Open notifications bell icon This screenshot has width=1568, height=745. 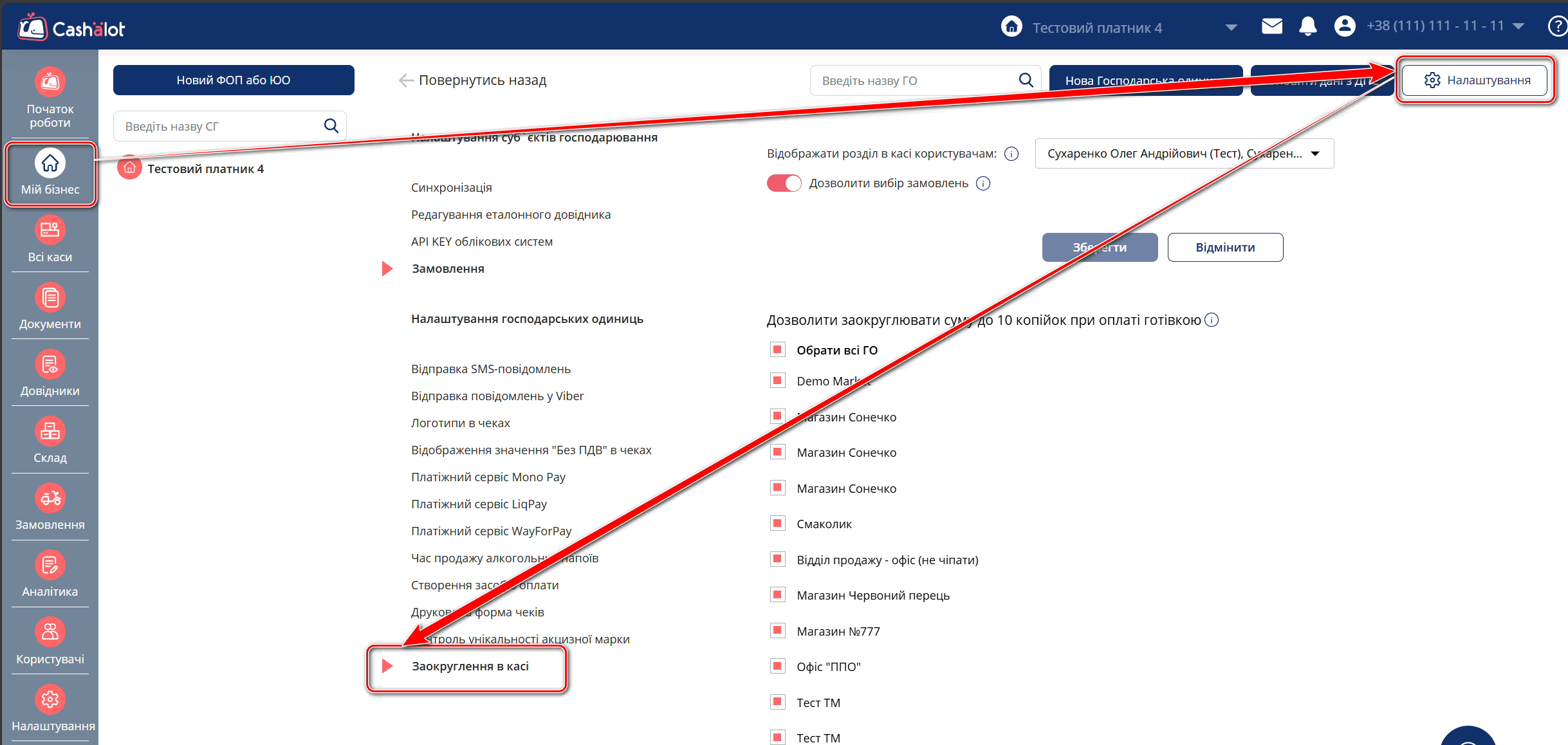pos(1307,26)
